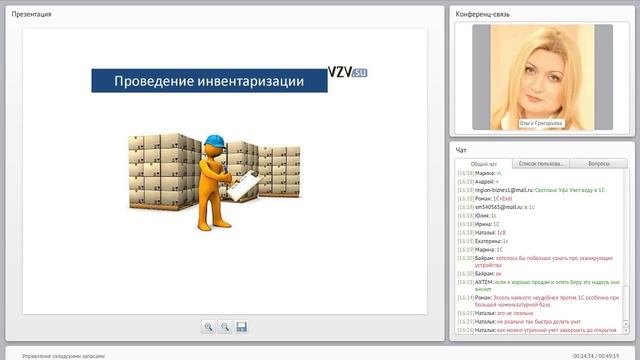Click the Конференц-связь panel title

[x=482, y=14]
